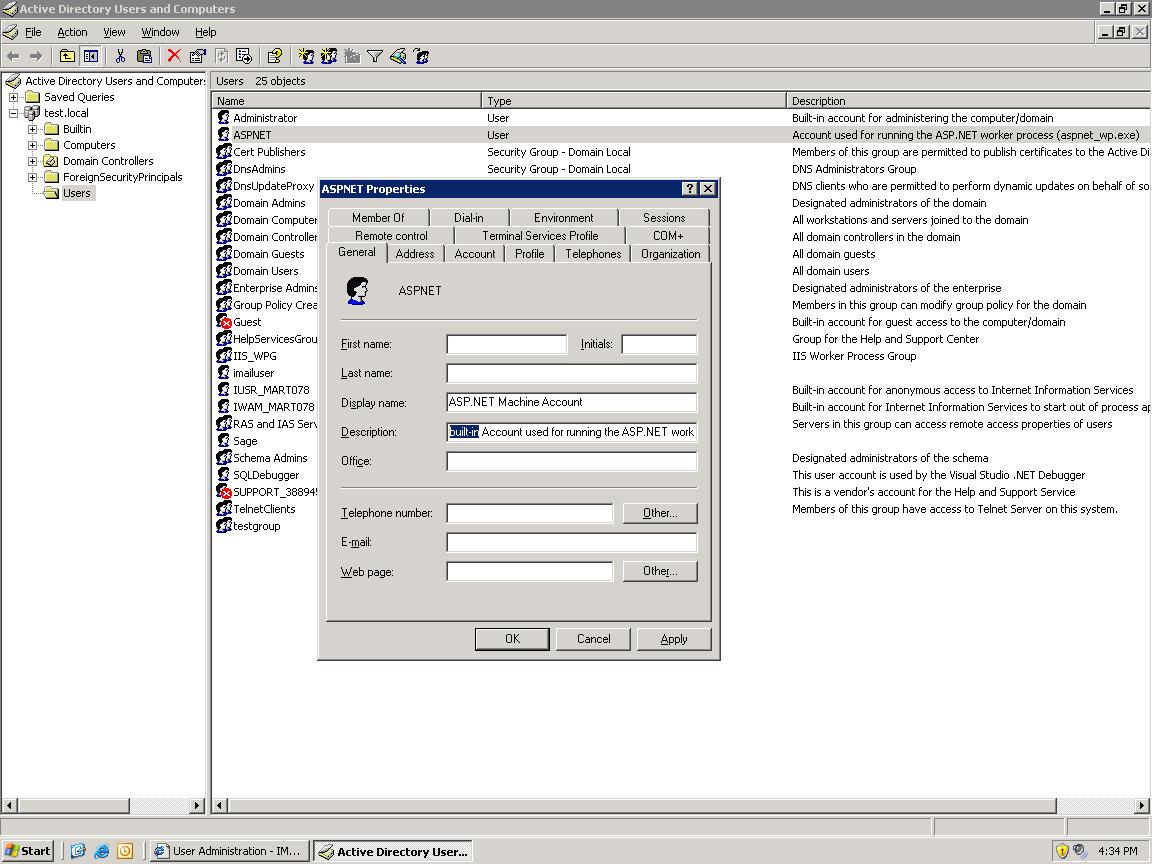Click the disabled Guest account icon
Screen dimensions: 1152x864
click(x=224, y=322)
